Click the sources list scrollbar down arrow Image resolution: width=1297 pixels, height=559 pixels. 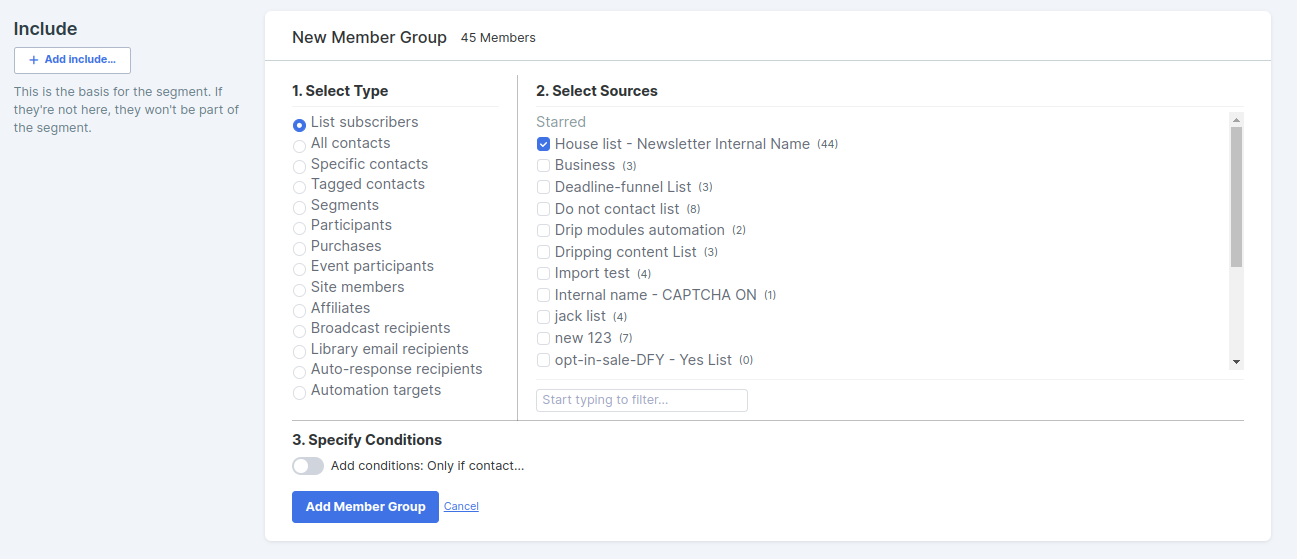pyautogui.click(x=1236, y=362)
